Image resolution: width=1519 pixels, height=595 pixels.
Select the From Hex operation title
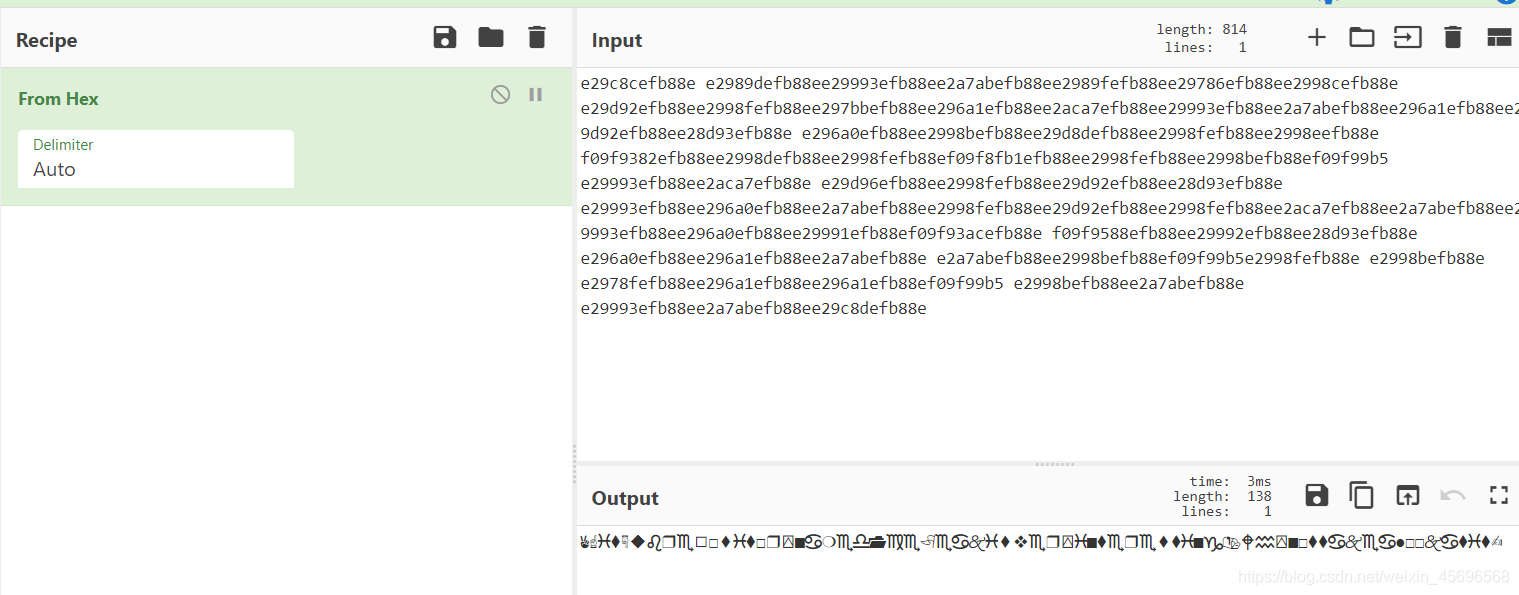point(59,99)
